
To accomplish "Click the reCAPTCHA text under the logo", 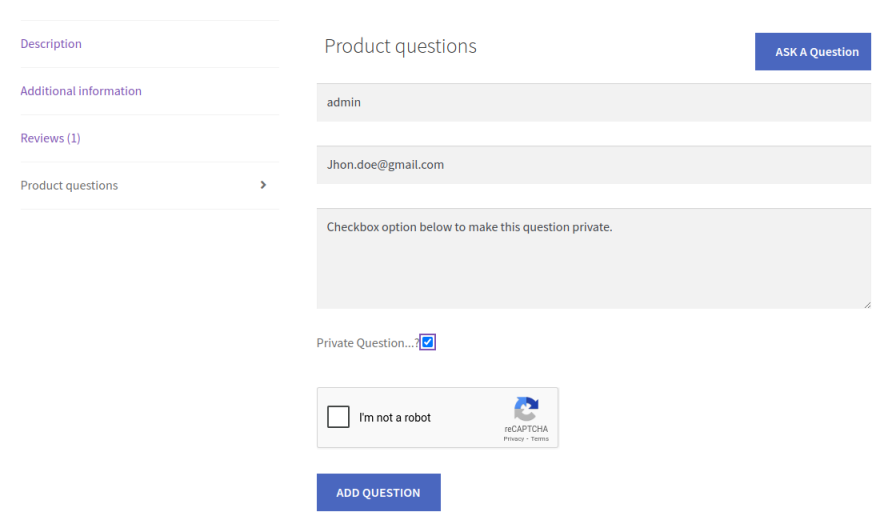I will (x=526, y=429).
